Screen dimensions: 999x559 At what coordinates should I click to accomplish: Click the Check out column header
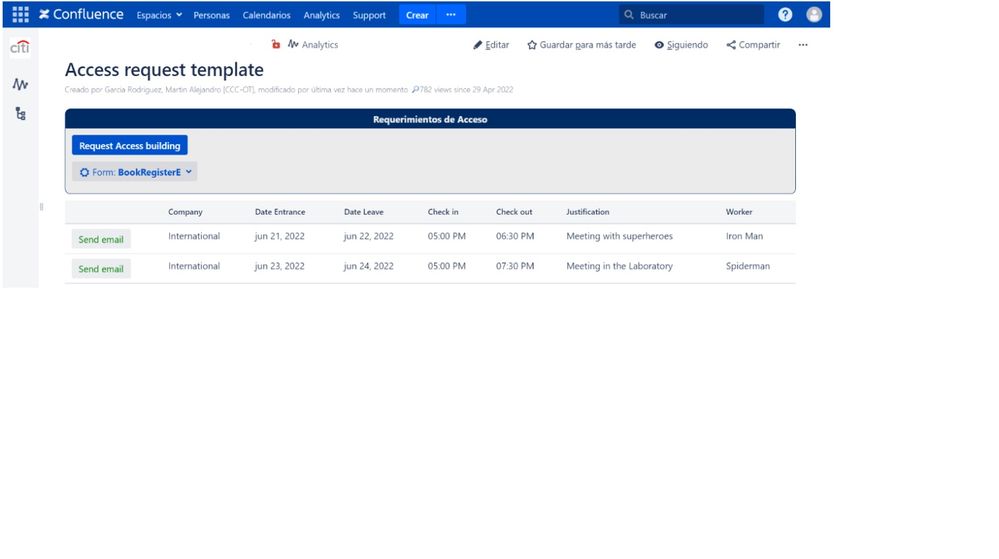coord(514,212)
